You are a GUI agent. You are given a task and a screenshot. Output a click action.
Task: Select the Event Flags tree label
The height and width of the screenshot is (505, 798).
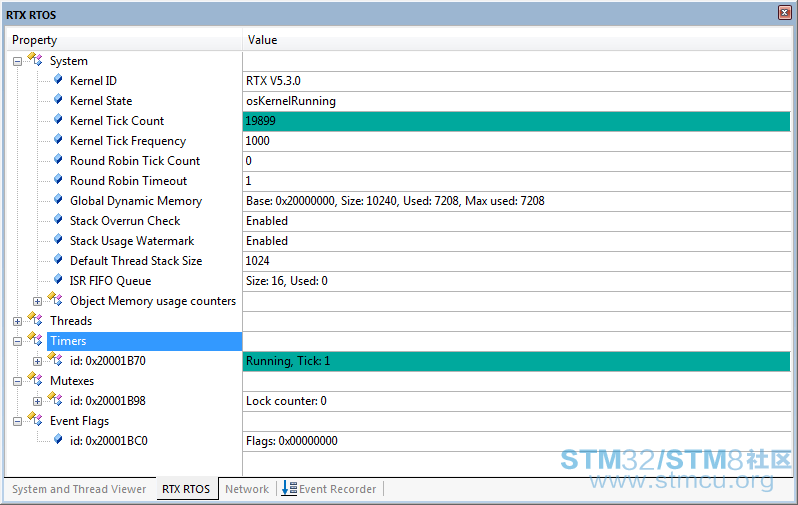[x=79, y=422]
